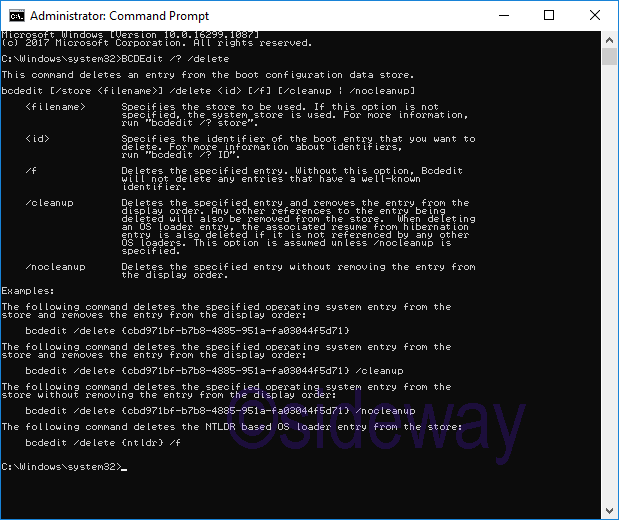The image size is (619, 520).
Task: Close the Command Prompt window
Action: [595, 16]
